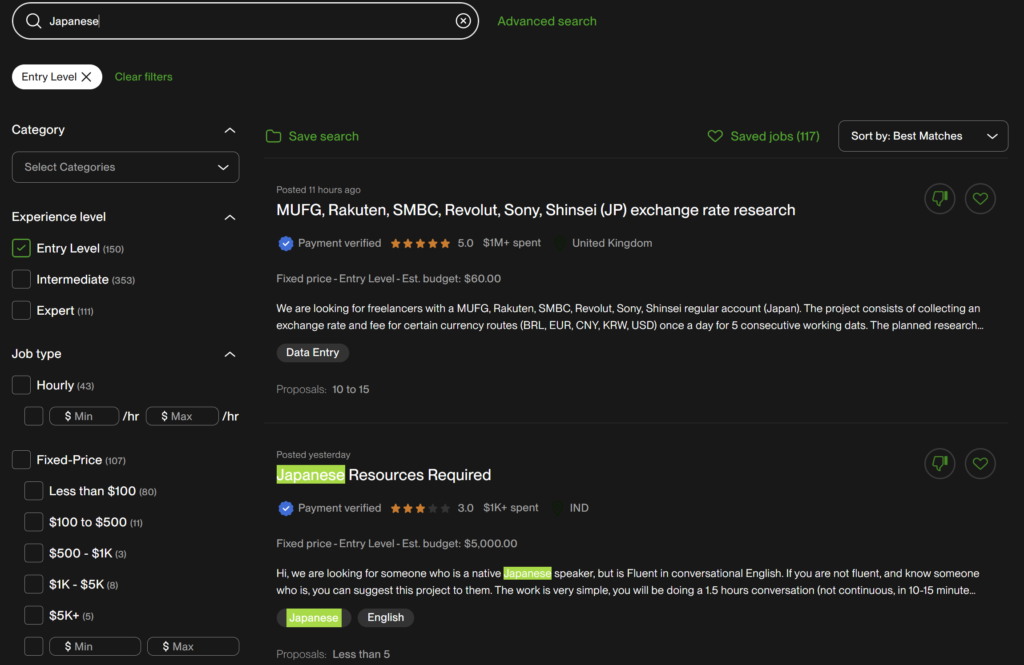1024x665 pixels.
Task: Collapse the Job type section
Action: click(x=230, y=354)
